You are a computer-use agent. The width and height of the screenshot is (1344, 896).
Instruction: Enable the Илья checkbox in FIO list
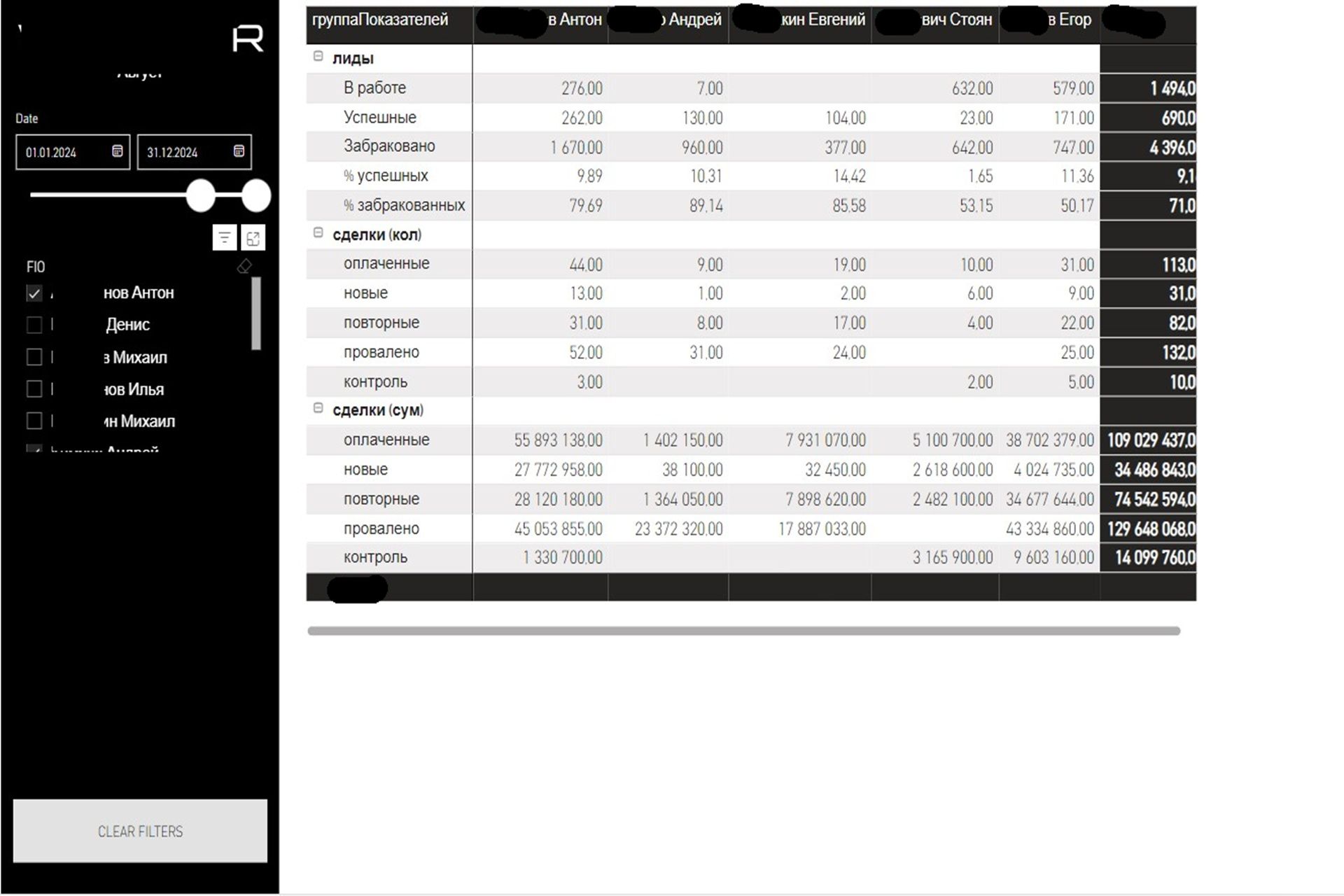[34, 389]
